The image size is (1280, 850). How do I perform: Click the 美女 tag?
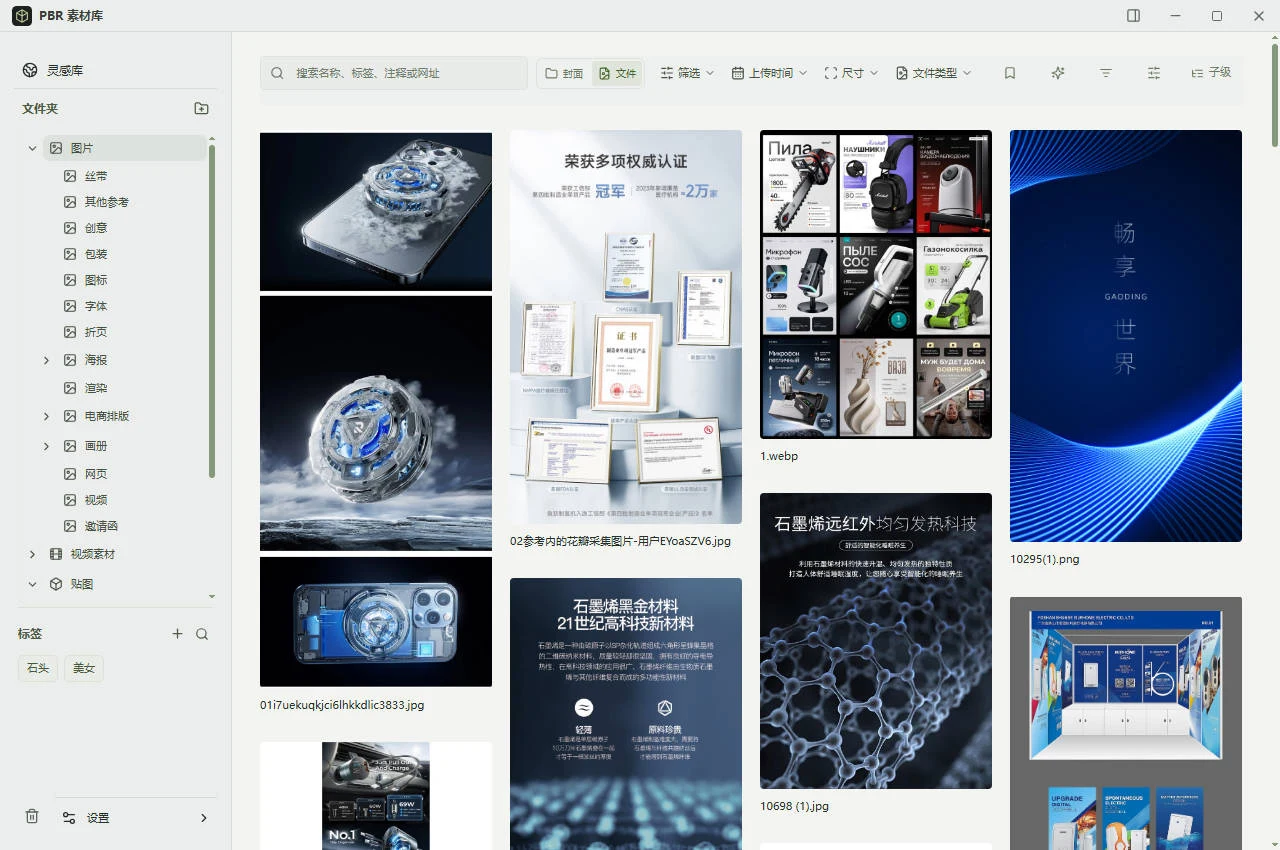[84, 668]
